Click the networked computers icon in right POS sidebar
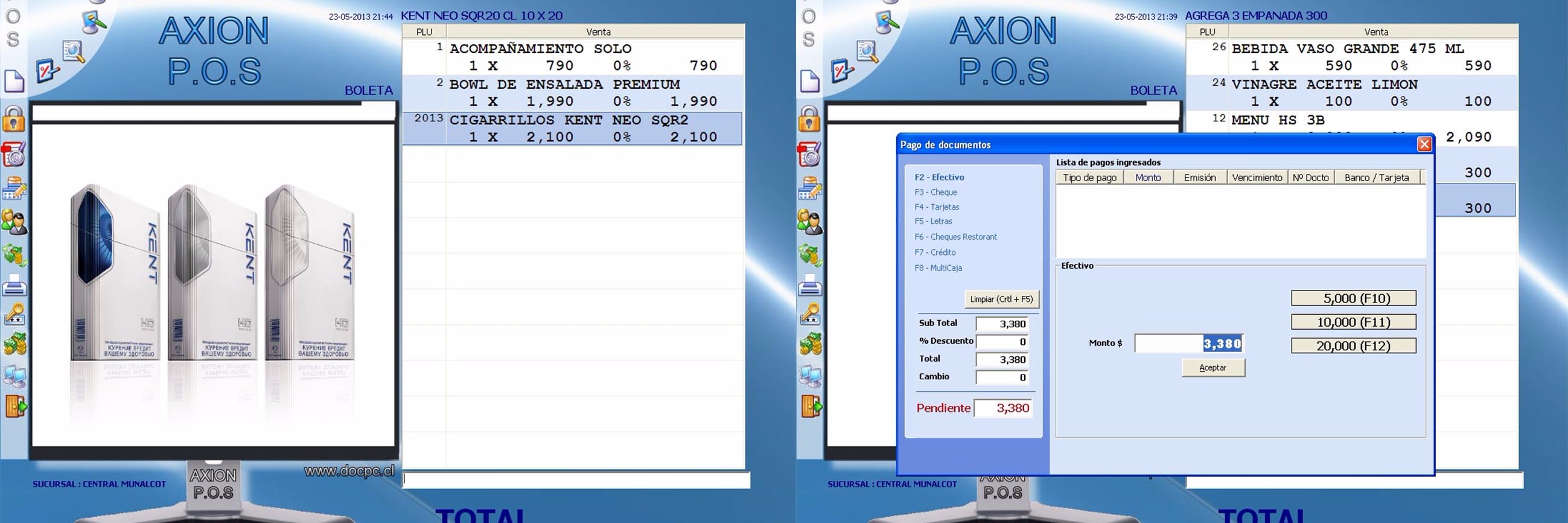Image resolution: width=1568 pixels, height=523 pixels. pos(810,376)
